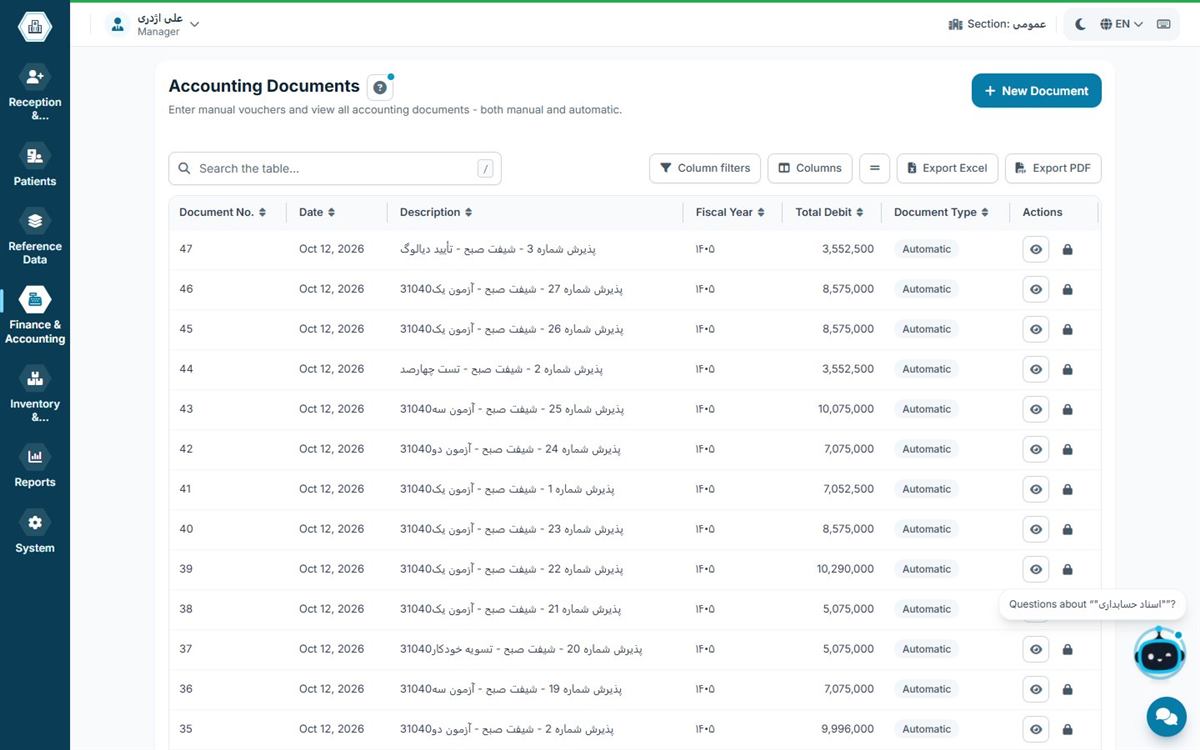Open the EN language dropdown
1200x750 pixels.
[x=1121, y=24]
